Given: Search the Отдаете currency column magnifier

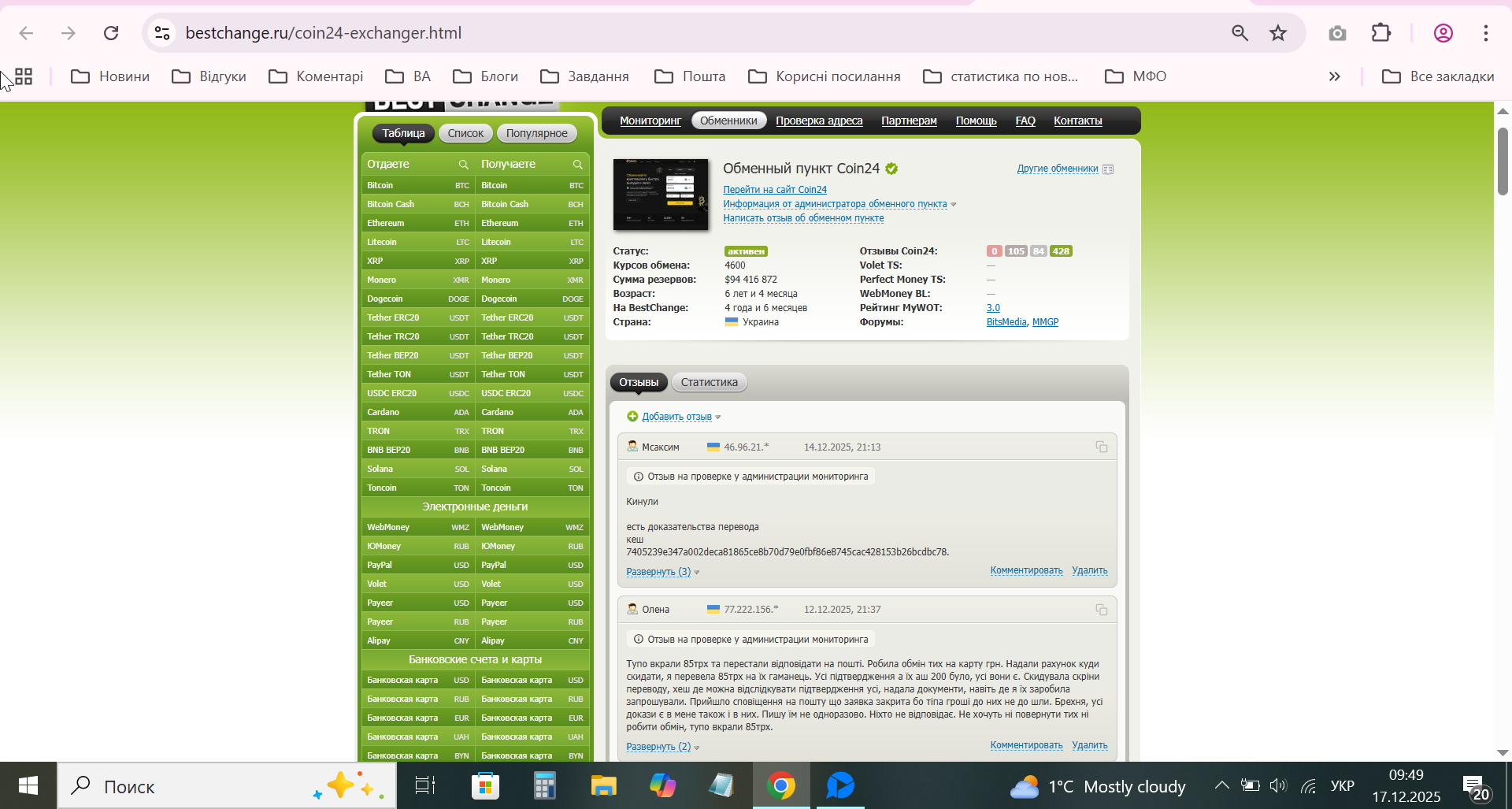Looking at the screenshot, I should [x=464, y=165].
